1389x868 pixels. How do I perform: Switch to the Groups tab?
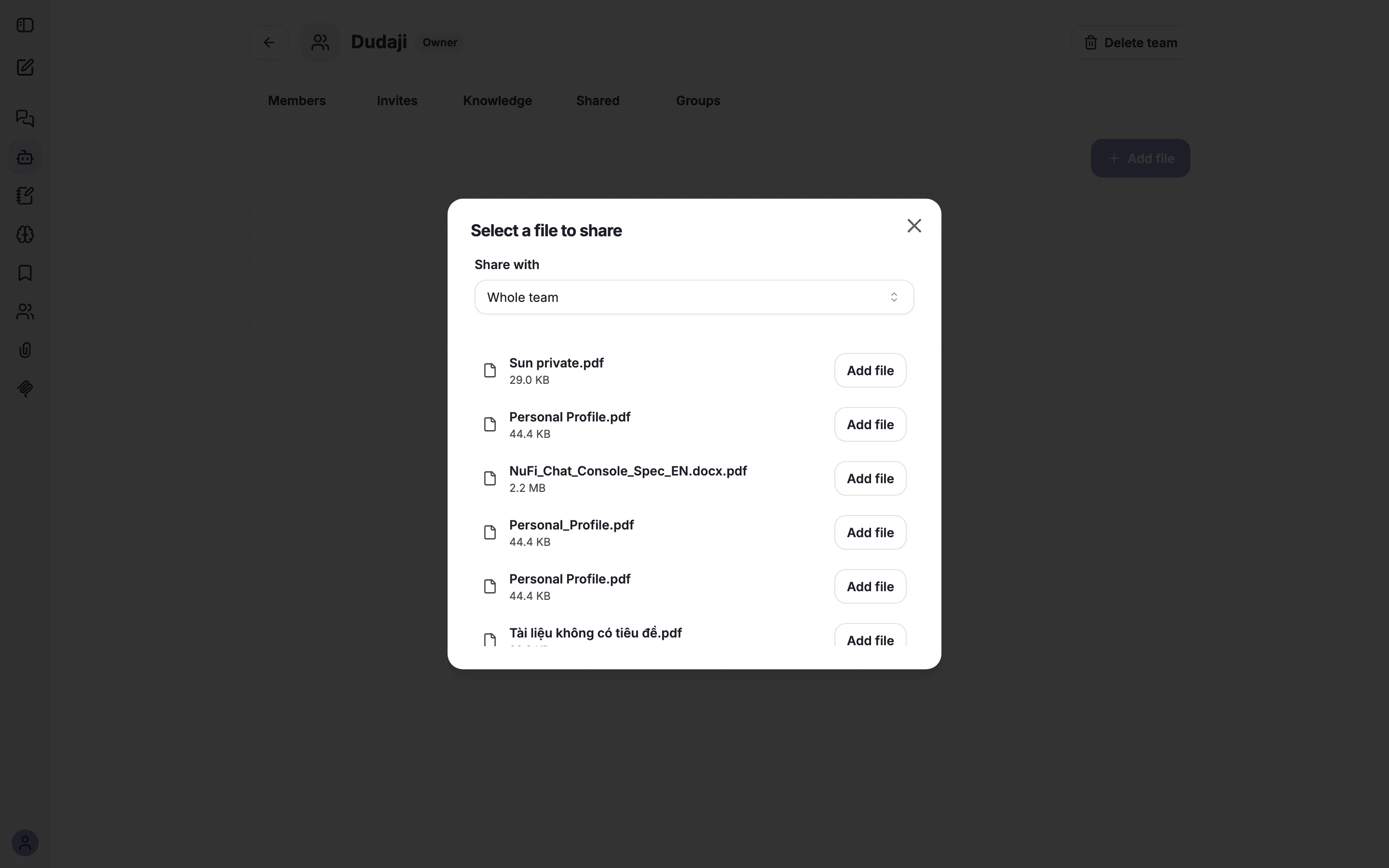pyautogui.click(x=697, y=100)
